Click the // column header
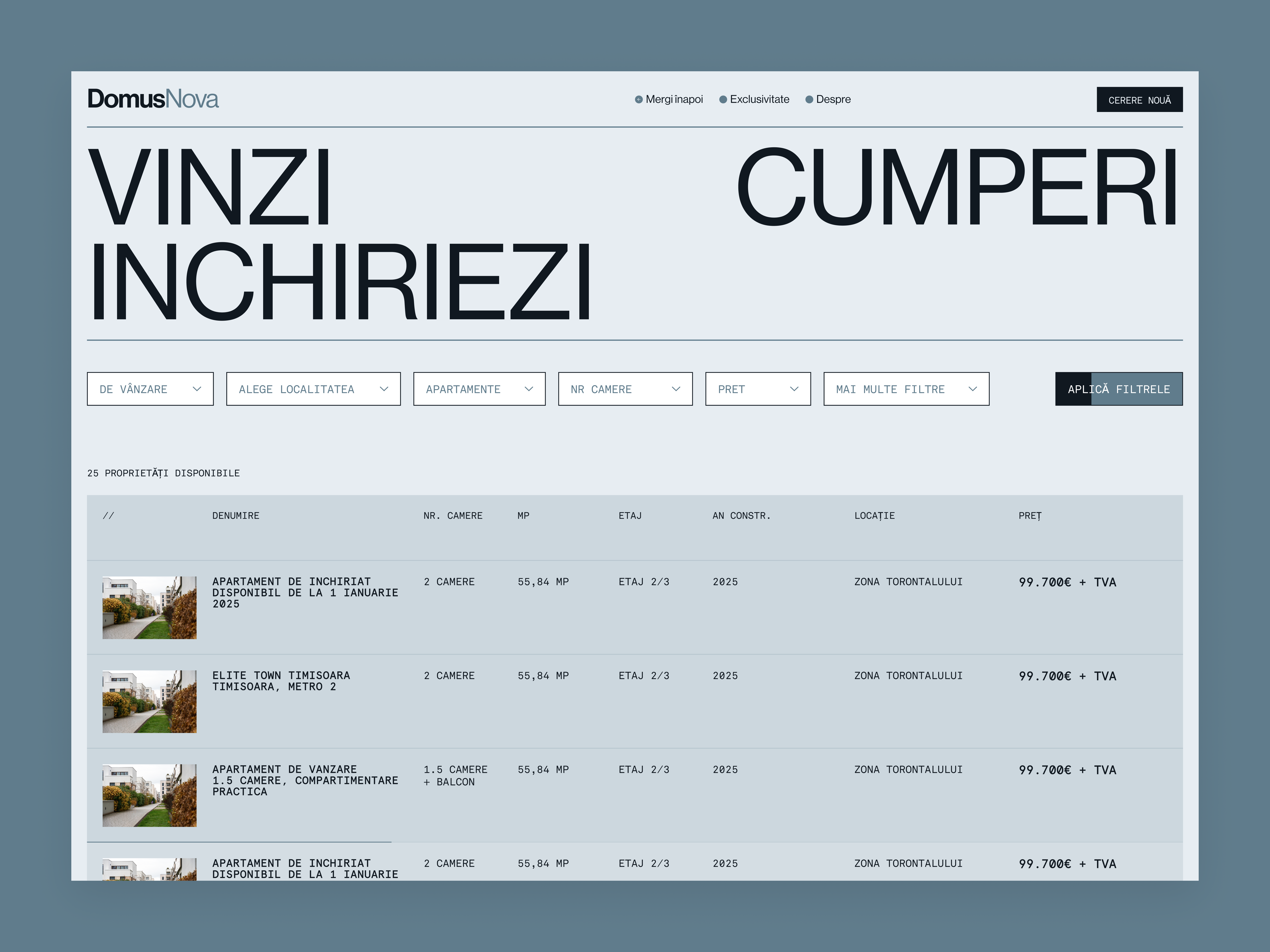1270x952 pixels. tap(109, 516)
